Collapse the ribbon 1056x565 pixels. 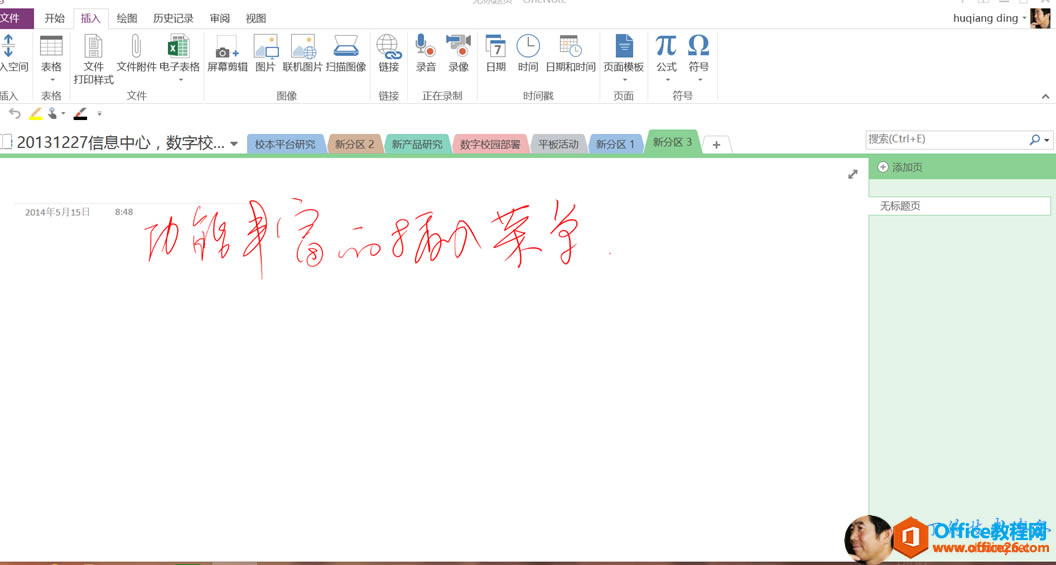coord(1045,96)
